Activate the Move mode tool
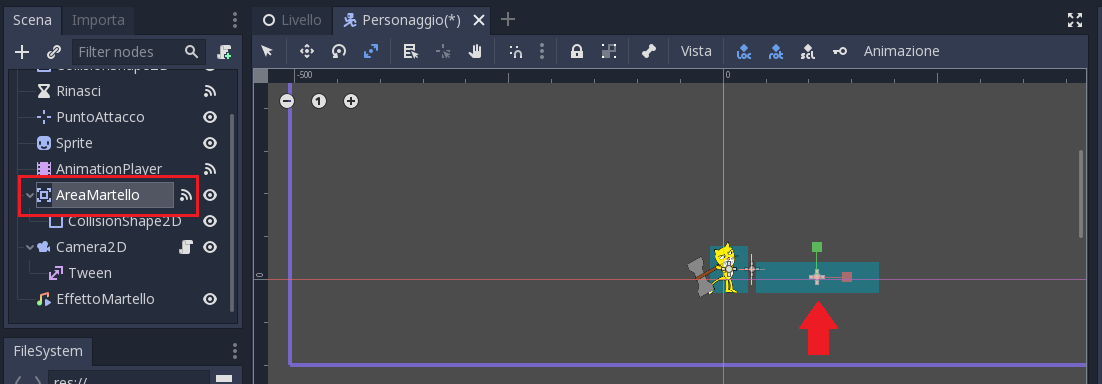This screenshot has width=1102, height=384. click(x=306, y=51)
